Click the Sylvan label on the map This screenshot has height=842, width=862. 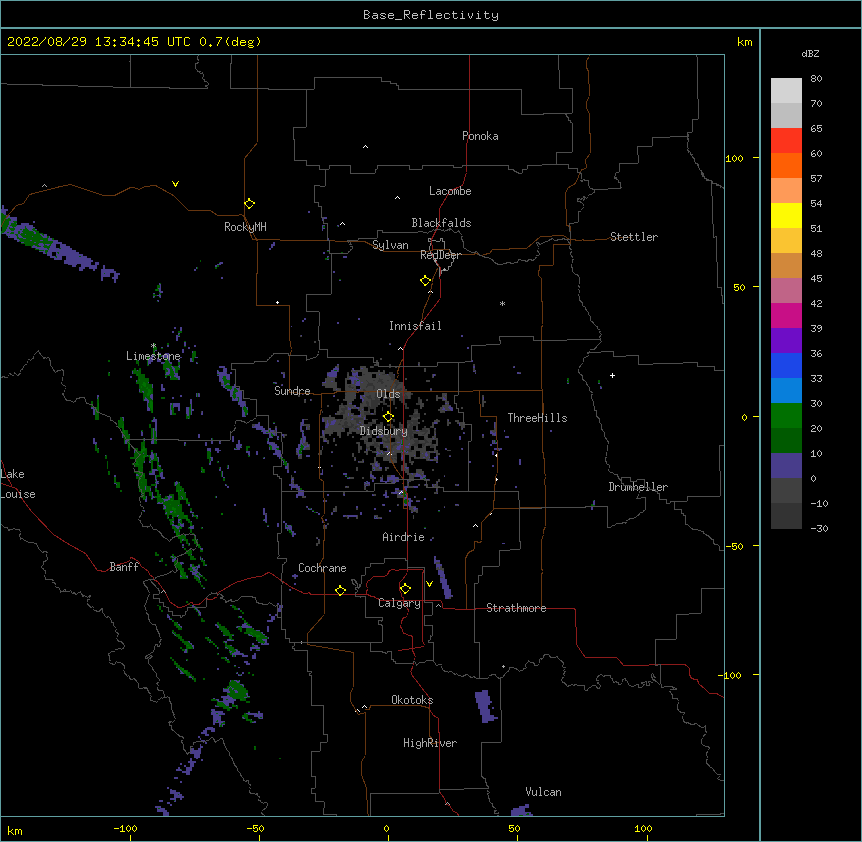tap(390, 245)
